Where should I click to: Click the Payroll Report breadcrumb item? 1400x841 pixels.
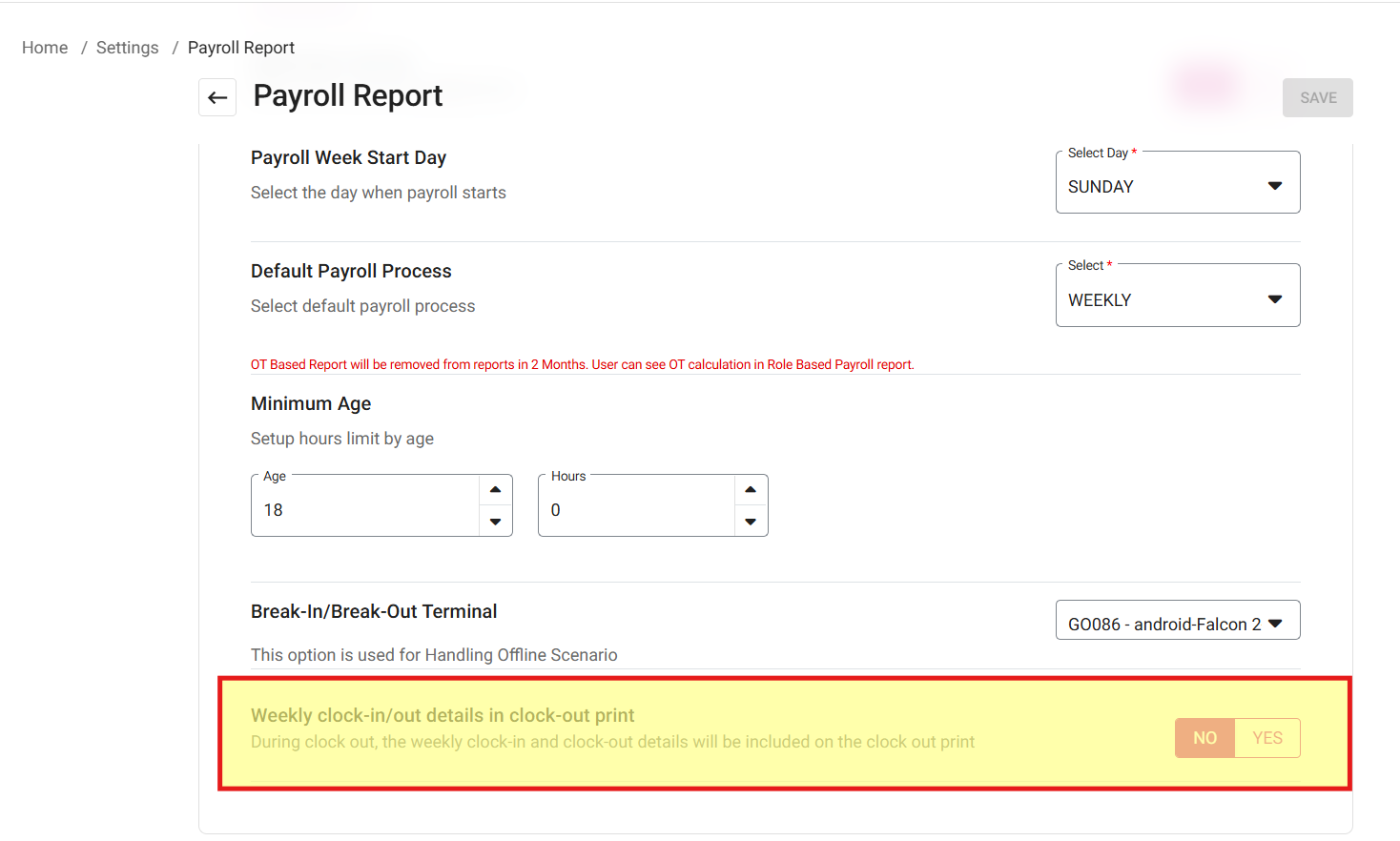point(241,48)
